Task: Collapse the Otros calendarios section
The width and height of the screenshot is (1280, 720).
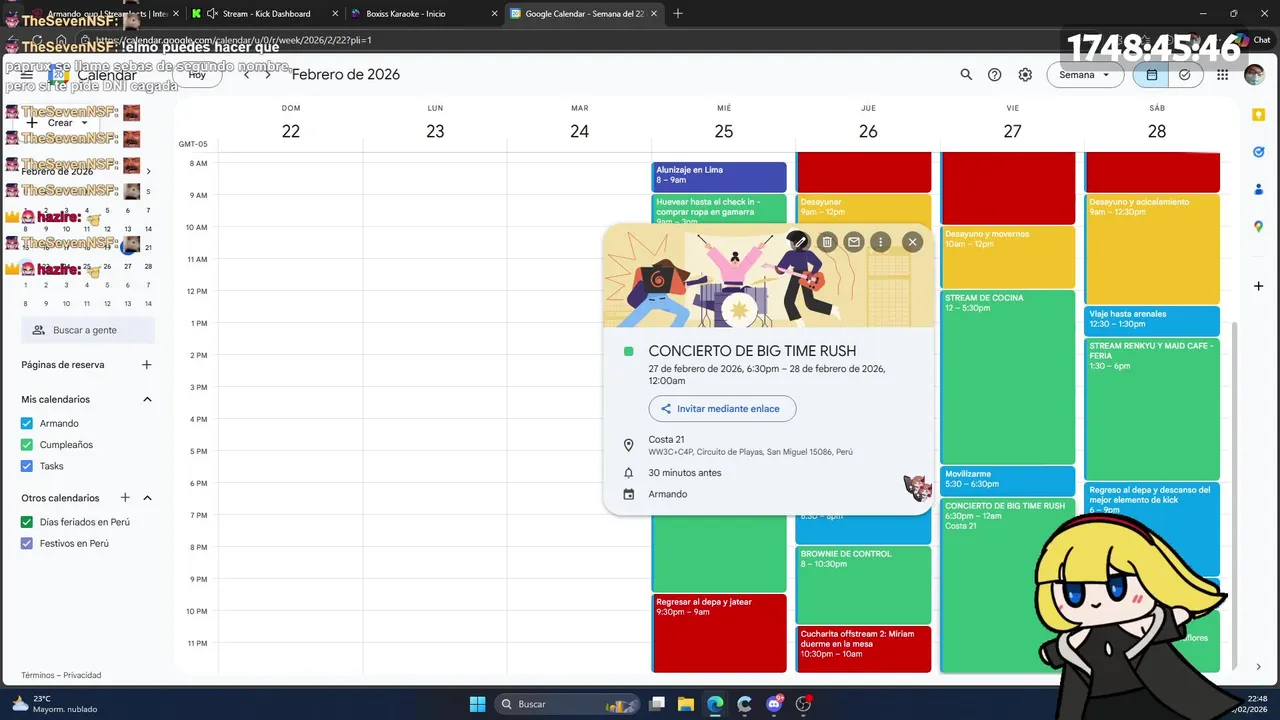Action: (147, 498)
